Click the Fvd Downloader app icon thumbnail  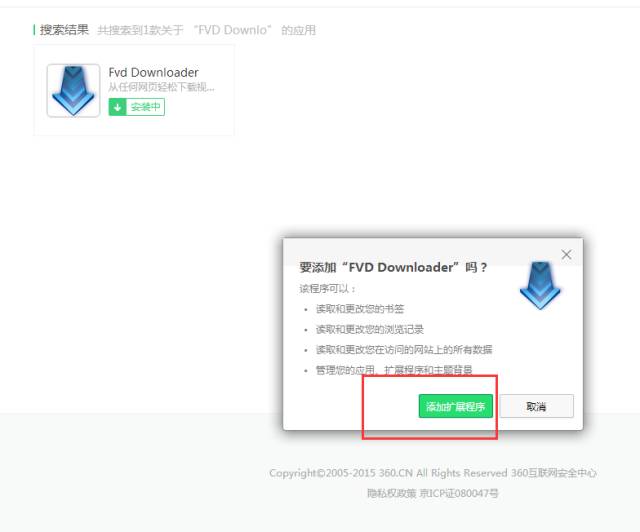(x=73, y=91)
